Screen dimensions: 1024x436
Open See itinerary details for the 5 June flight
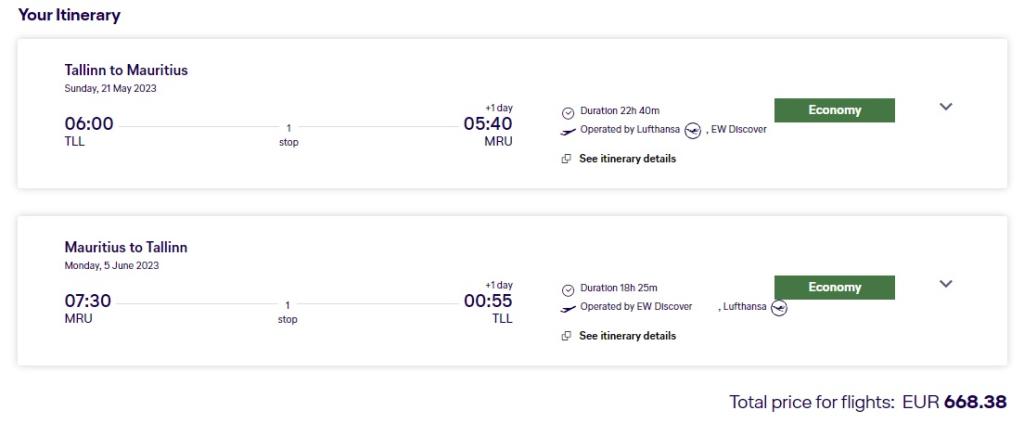point(627,336)
